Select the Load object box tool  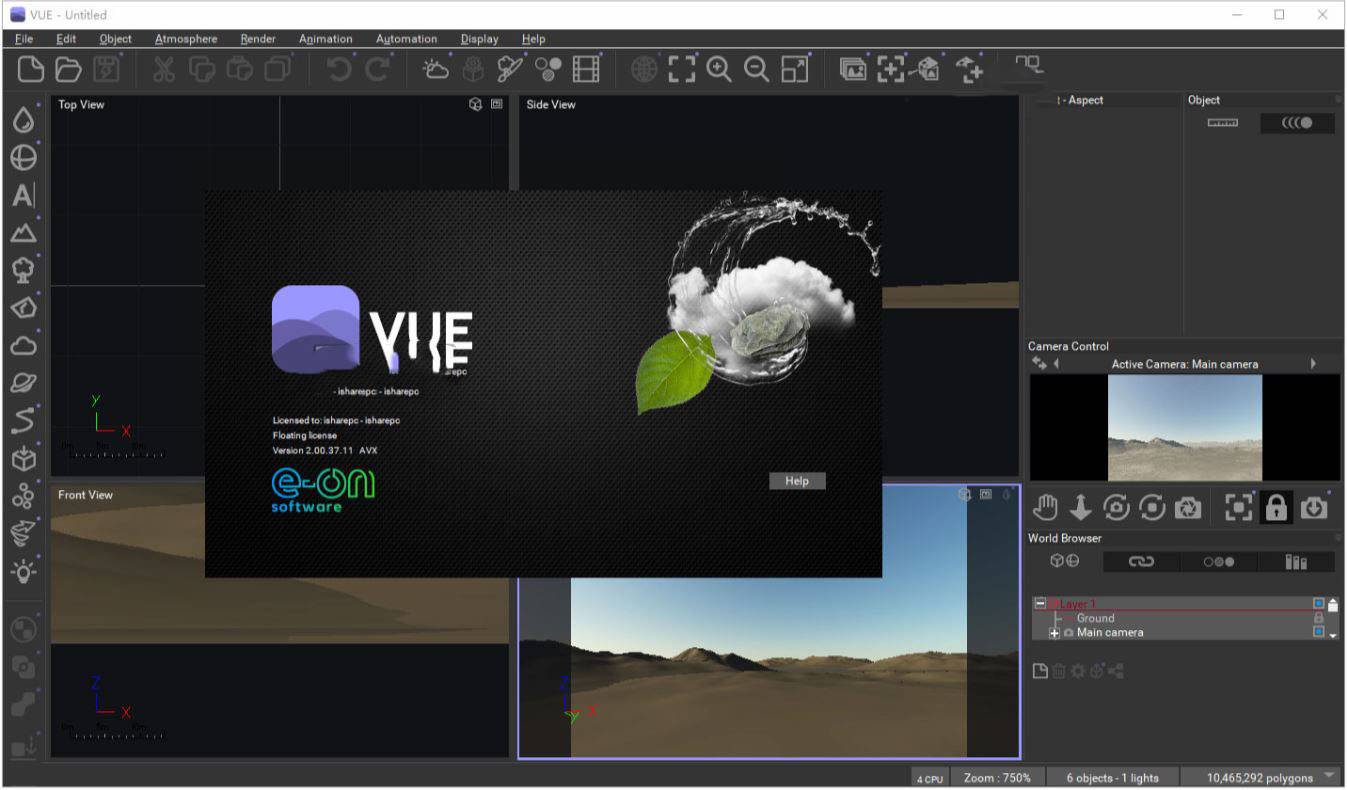24,458
